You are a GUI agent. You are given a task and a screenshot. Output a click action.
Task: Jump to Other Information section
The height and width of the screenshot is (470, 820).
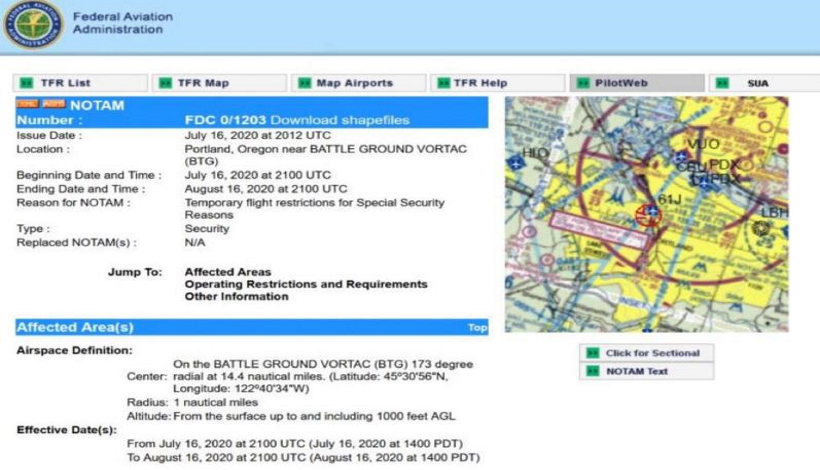[237, 296]
